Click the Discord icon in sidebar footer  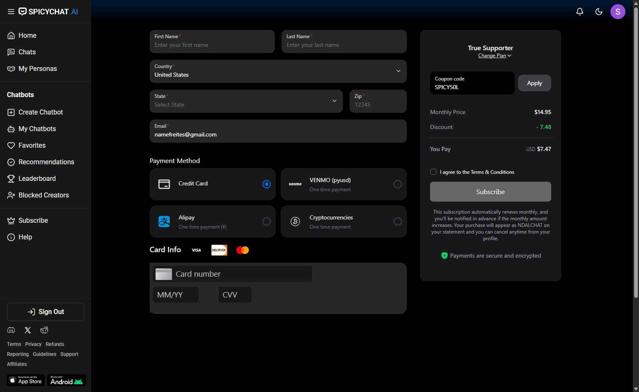coord(11,330)
